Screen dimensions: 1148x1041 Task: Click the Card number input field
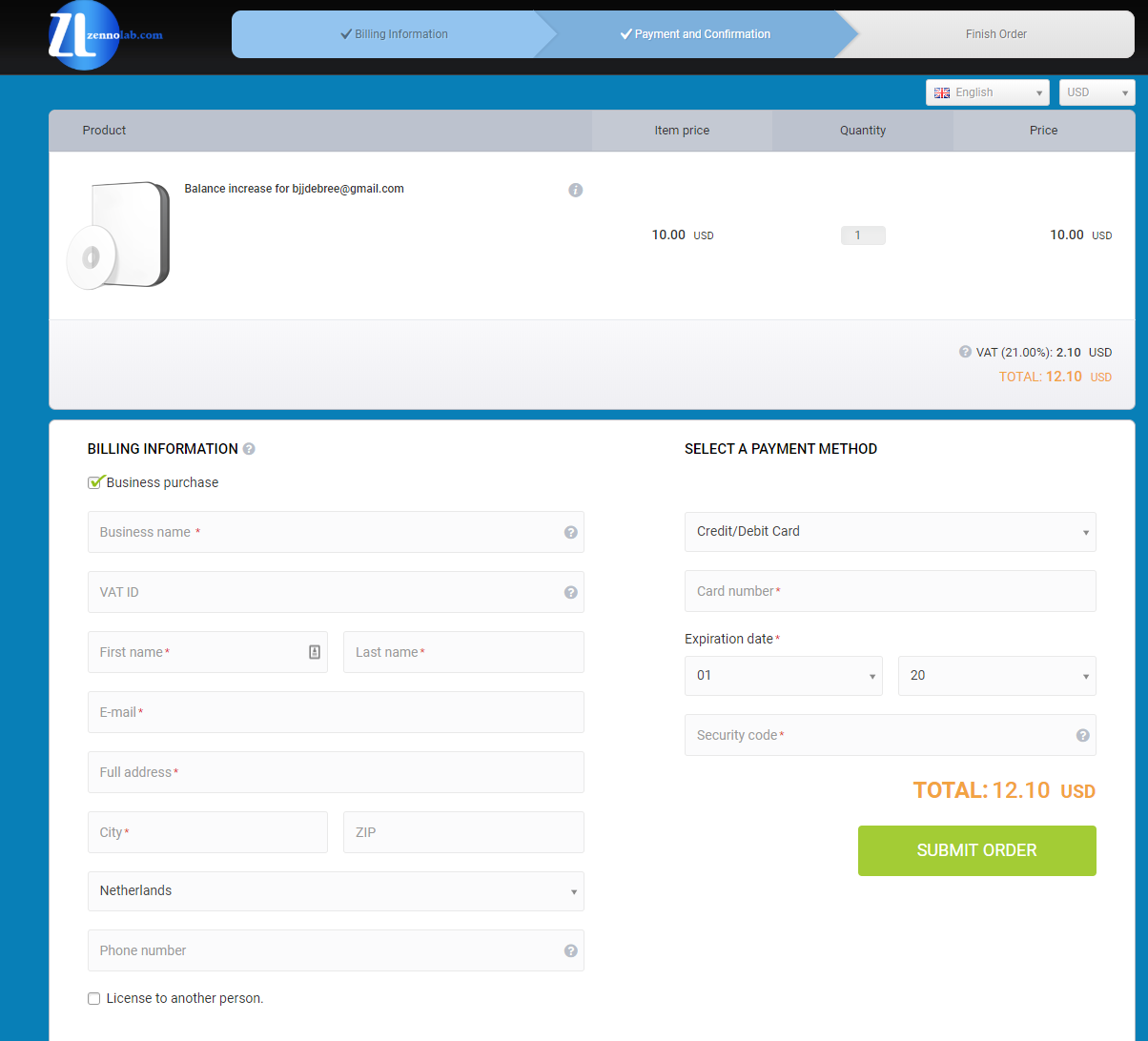(x=890, y=591)
